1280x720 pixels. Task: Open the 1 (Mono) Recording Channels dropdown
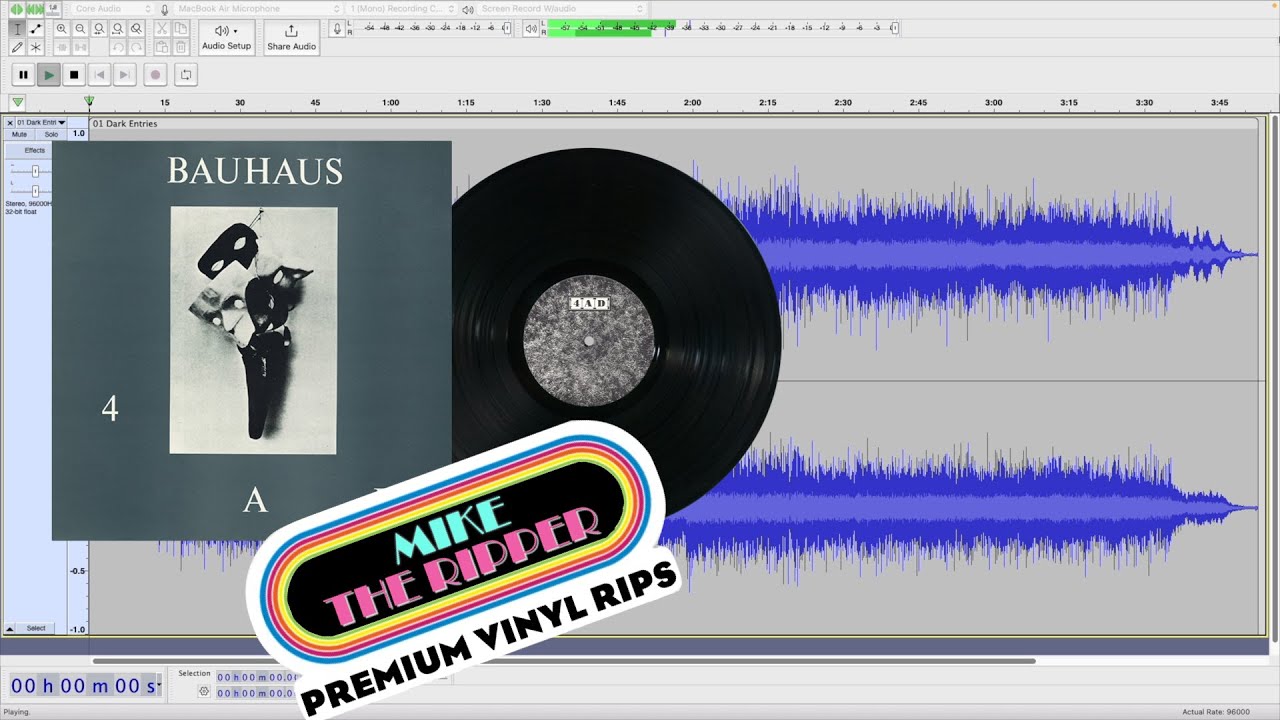[400, 9]
